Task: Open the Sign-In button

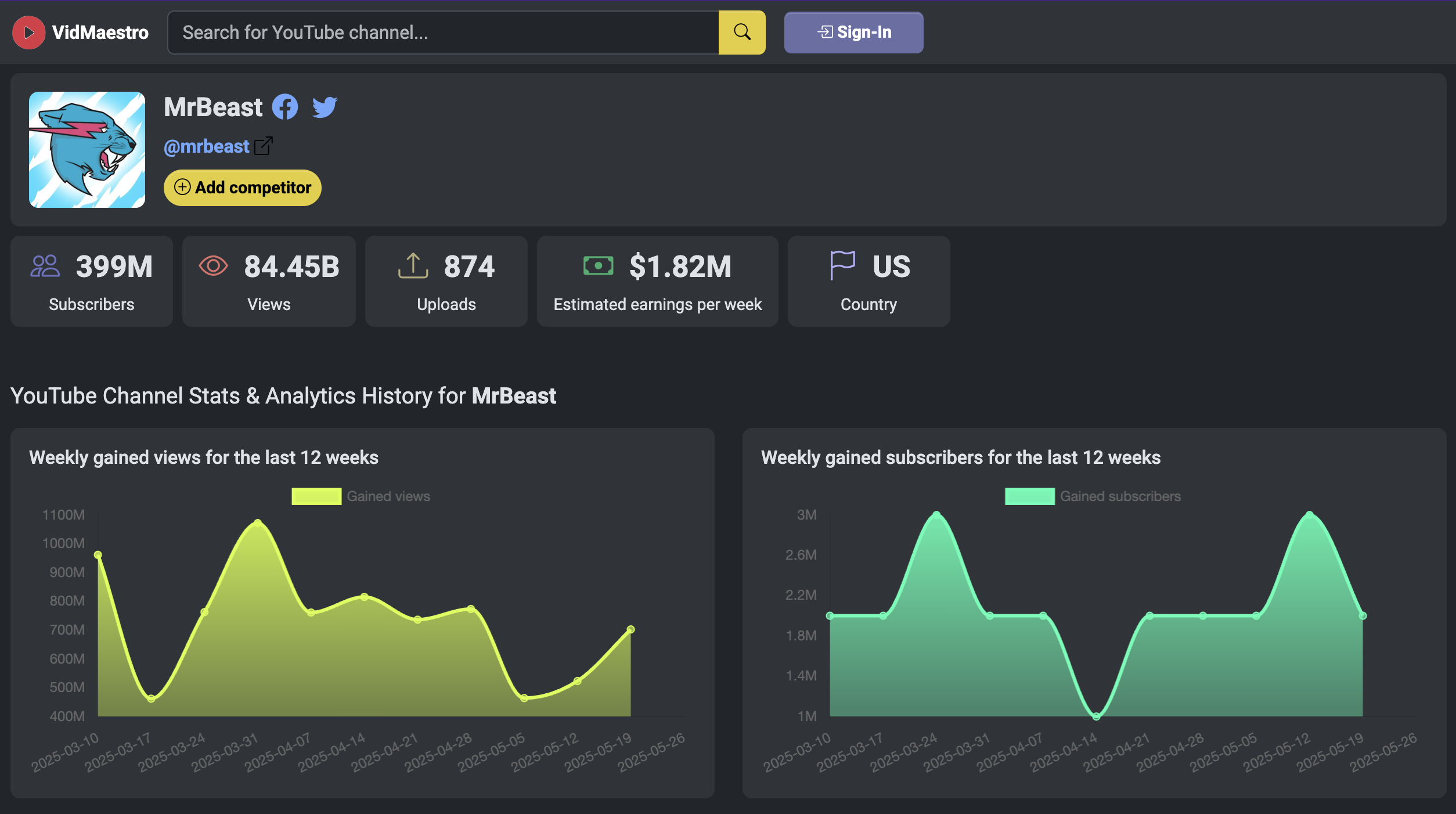Action: (x=853, y=33)
